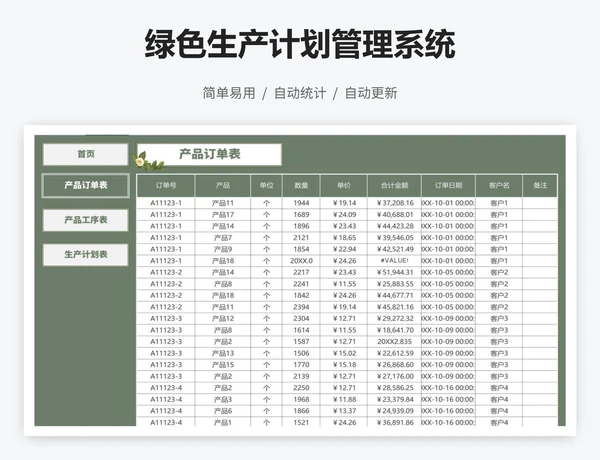Image resolution: width=600 pixels, height=460 pixels.
Task: Select total amount ¥37,208.16
Action: (394, 203)
